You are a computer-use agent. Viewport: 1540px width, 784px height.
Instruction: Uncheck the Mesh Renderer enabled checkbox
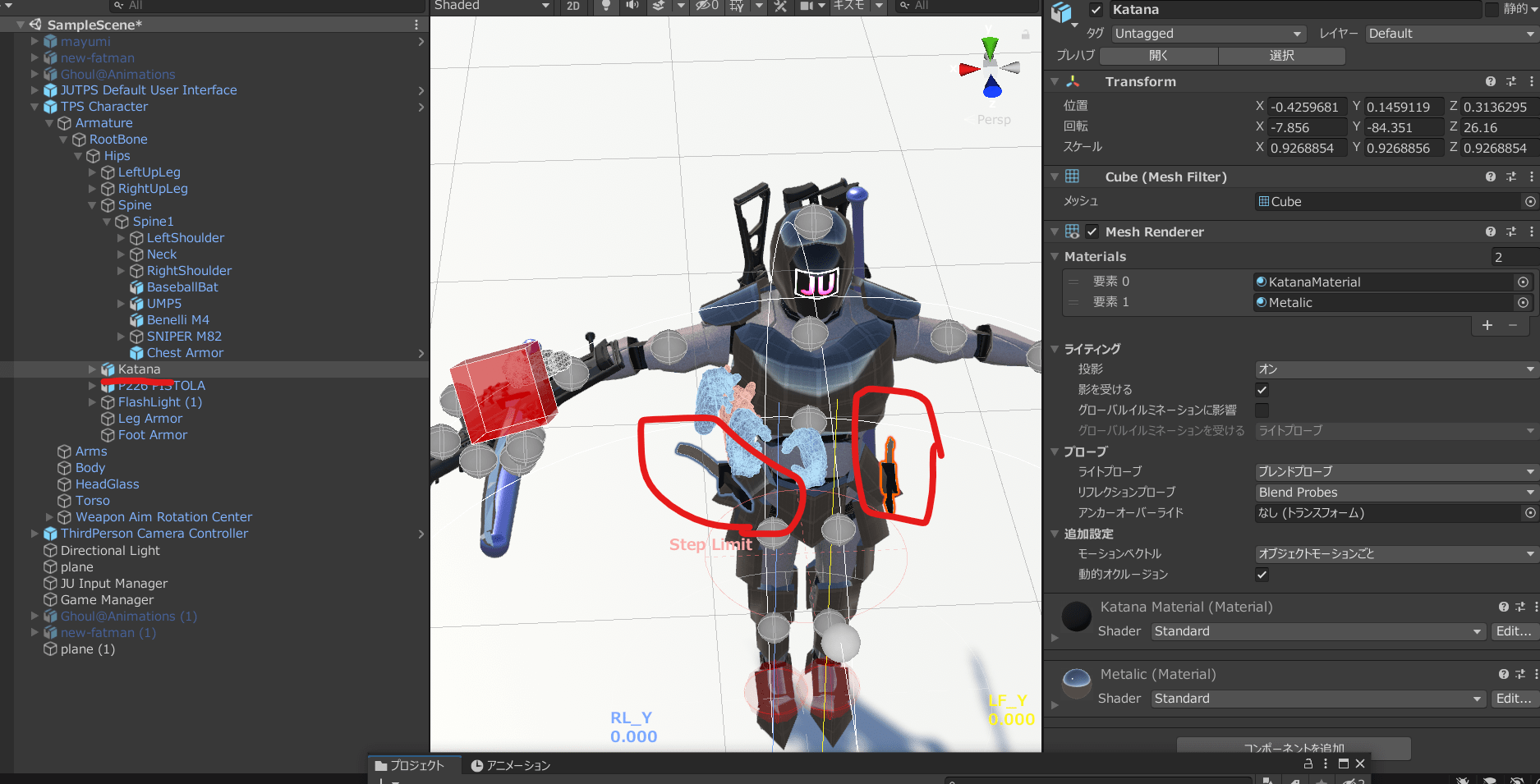(x=1092, y=232)
